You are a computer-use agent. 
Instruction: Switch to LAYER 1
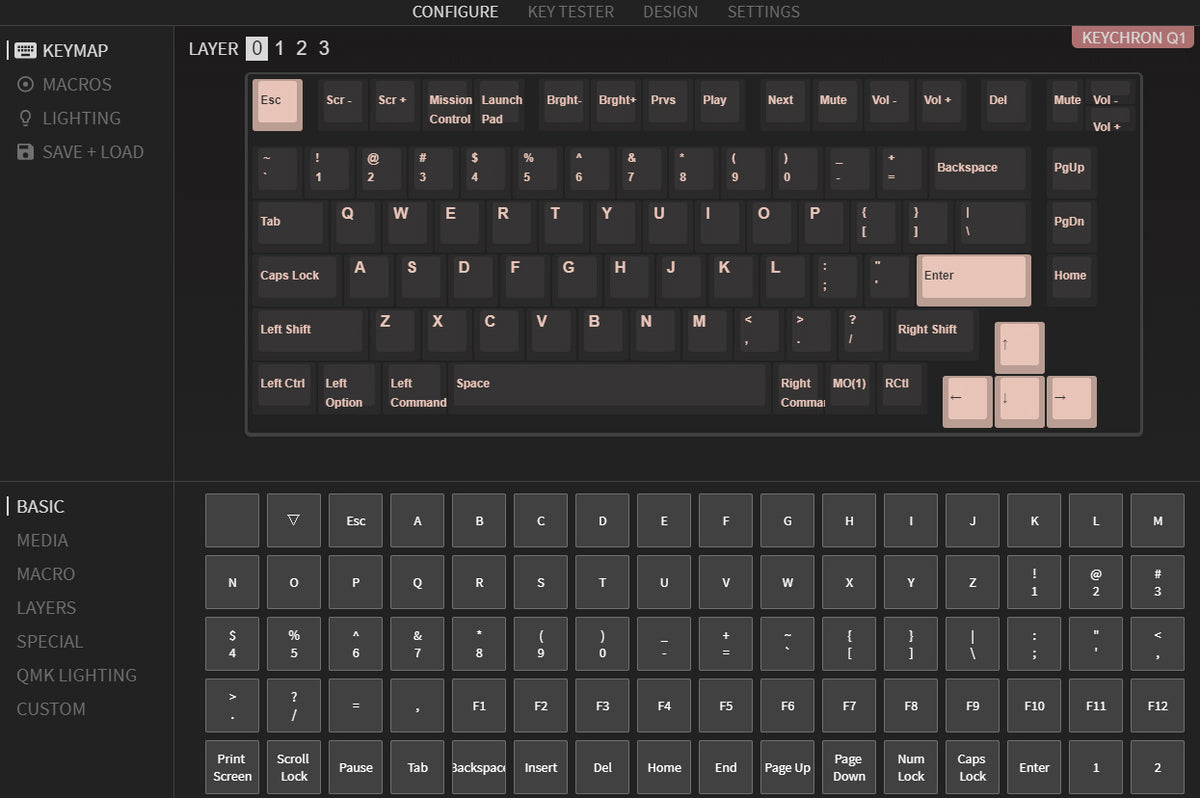279,48
